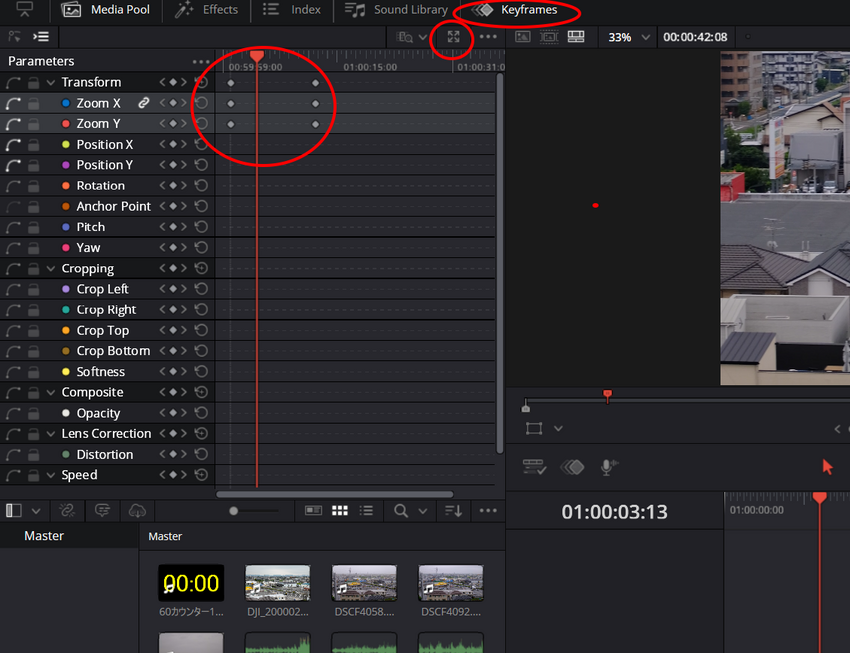This screenshot has height=653, width=850.
Task: Collapse the Lens Correction group
Action: 51,434
